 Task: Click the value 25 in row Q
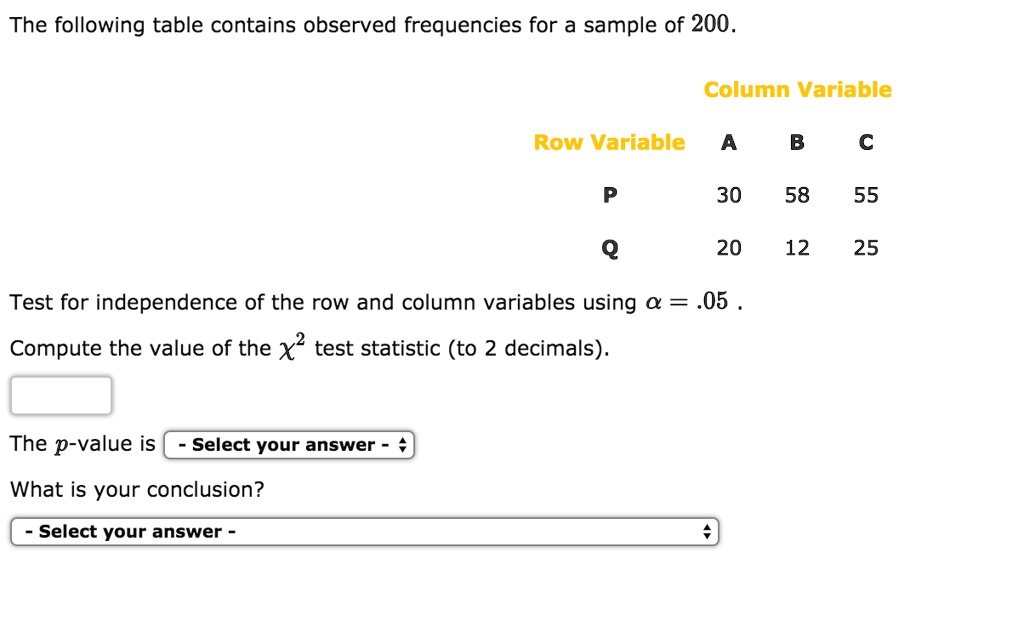coord(865,248)
